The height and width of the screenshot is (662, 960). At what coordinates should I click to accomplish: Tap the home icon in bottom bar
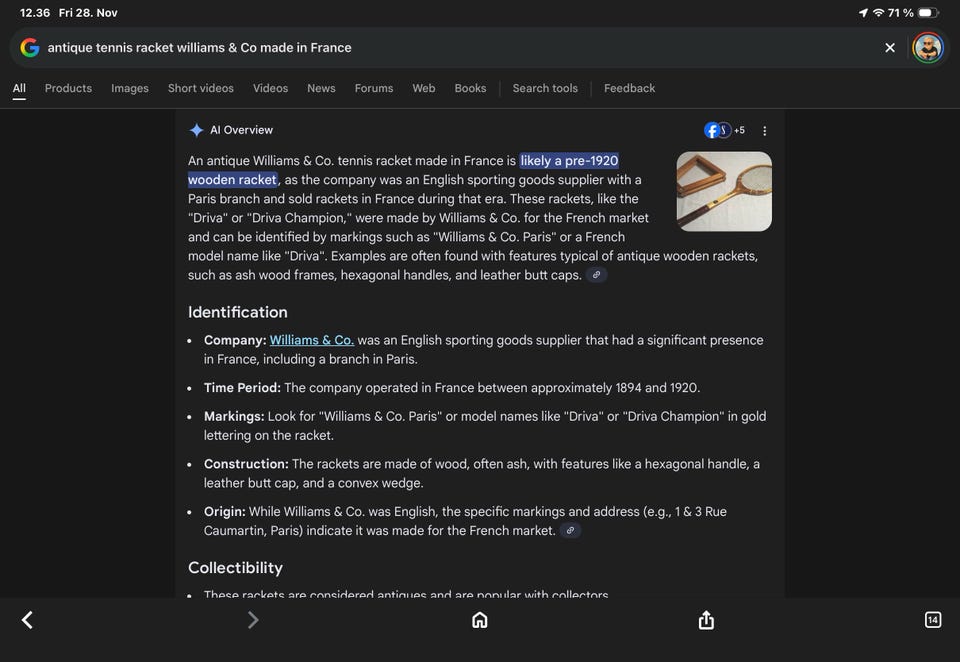(479, 620)
